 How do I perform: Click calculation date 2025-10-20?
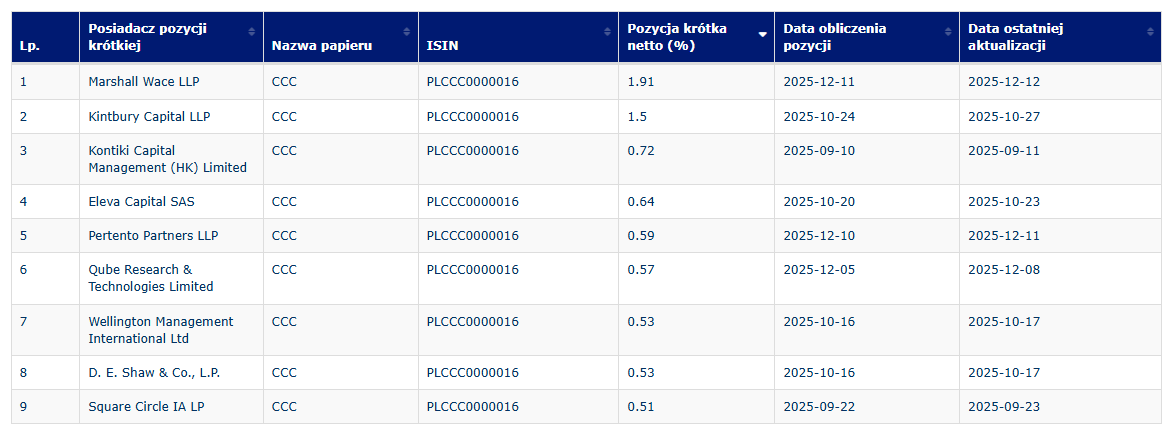tap(819, 202)
